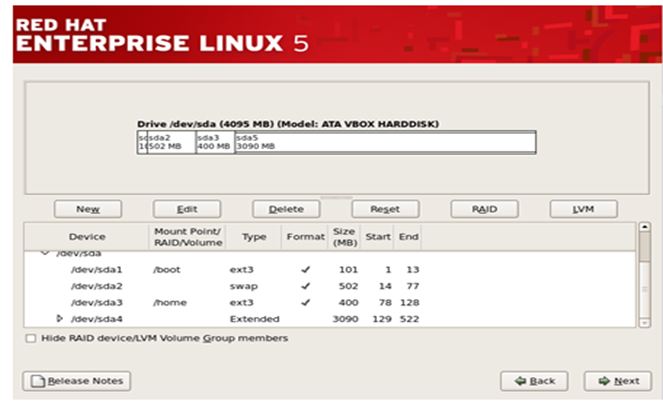
Task: Select the /dev/sda4 row
Action: pyautogui.click(x=330, y=318)
